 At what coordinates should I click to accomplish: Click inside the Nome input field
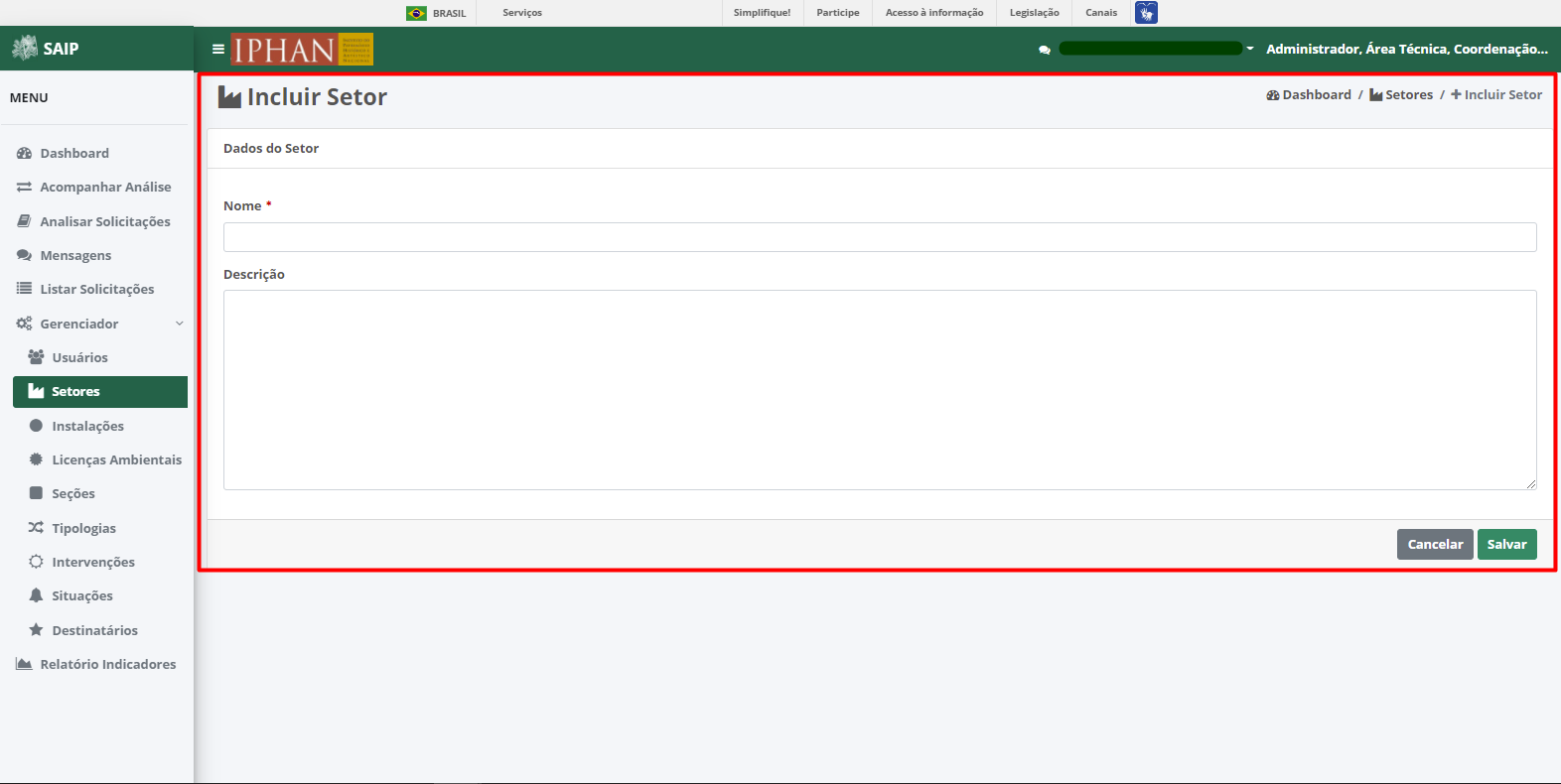click(x=880, y=237)
